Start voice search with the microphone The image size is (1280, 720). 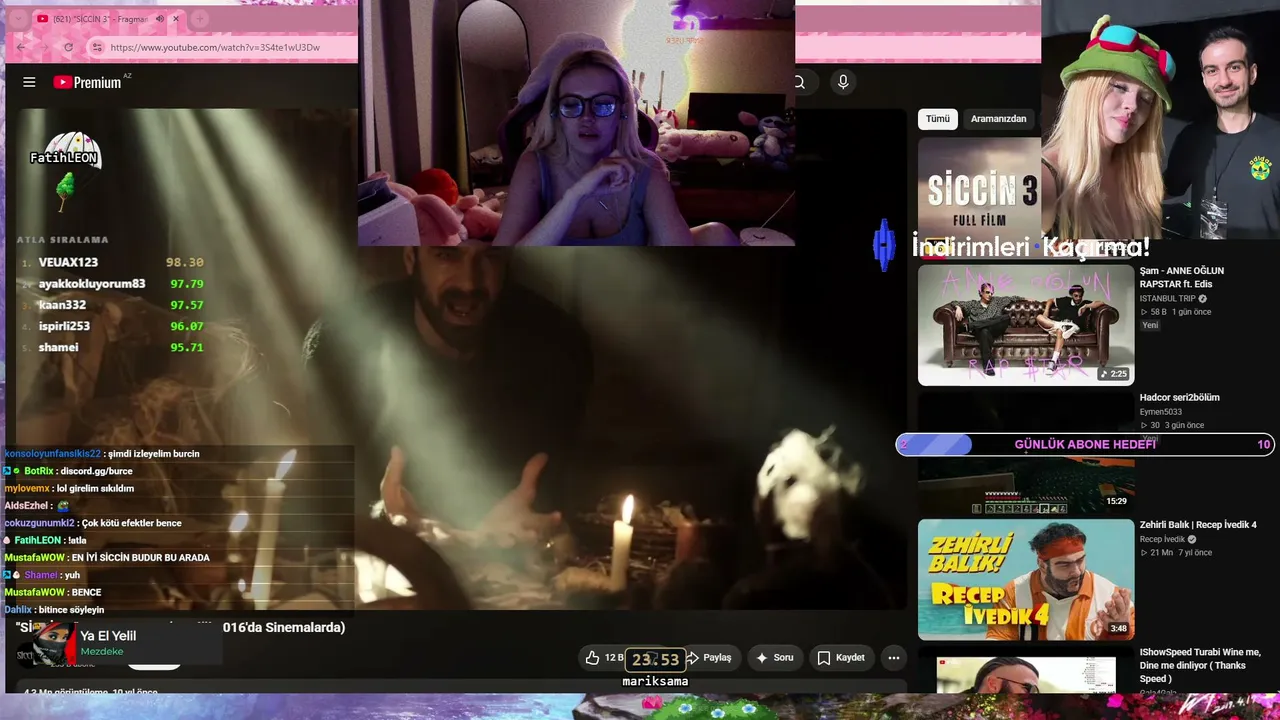[x=843, y=82]
